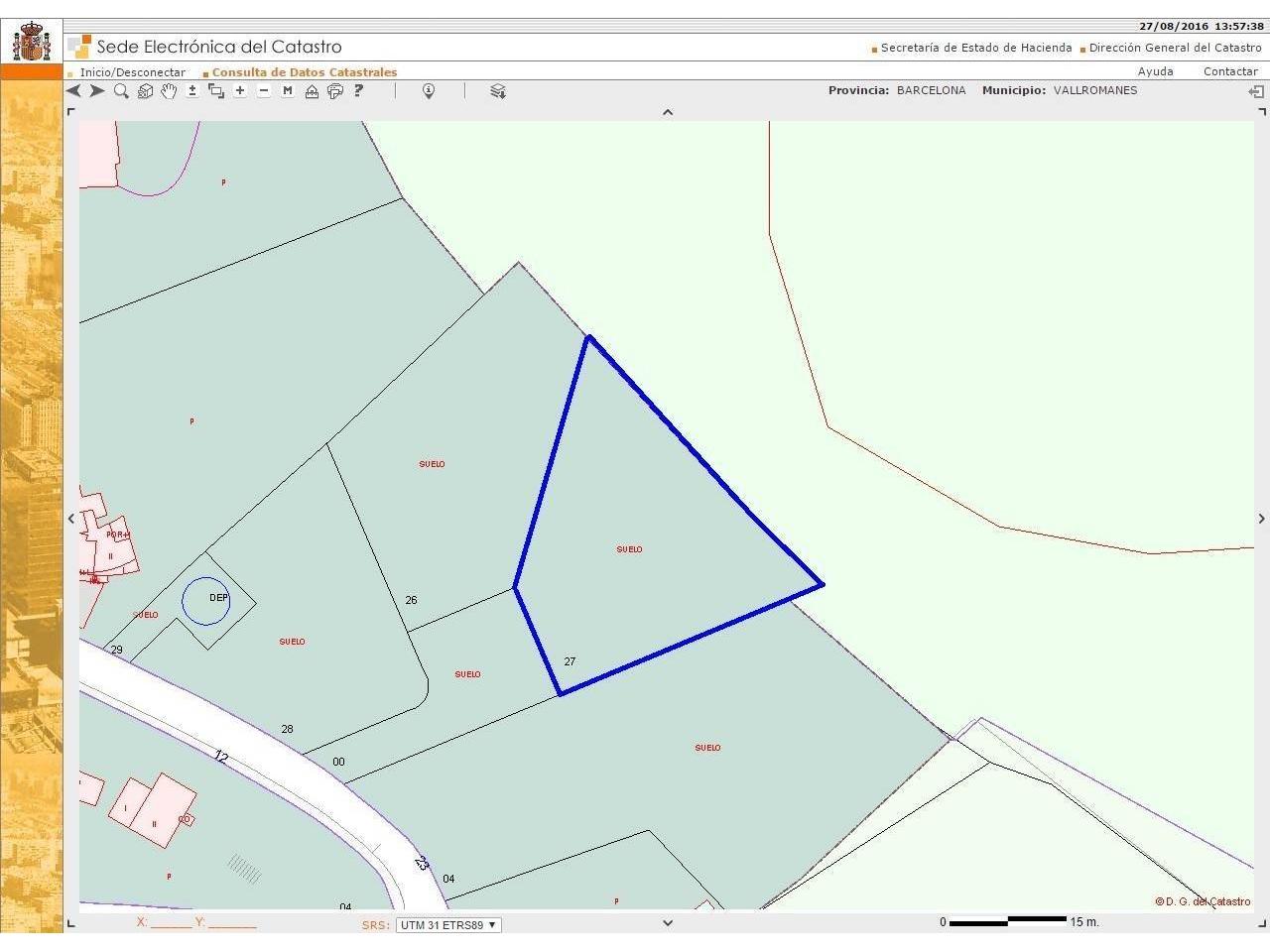
Task: Click the Spanish coat of arms logo
Action: [32, 43]
